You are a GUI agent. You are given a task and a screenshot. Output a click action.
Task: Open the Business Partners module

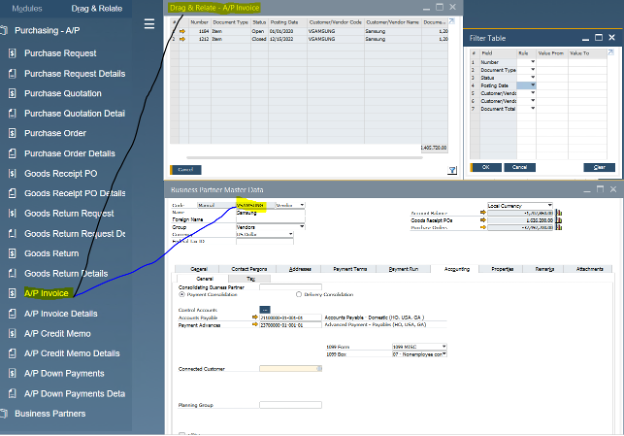click(50, 414)
